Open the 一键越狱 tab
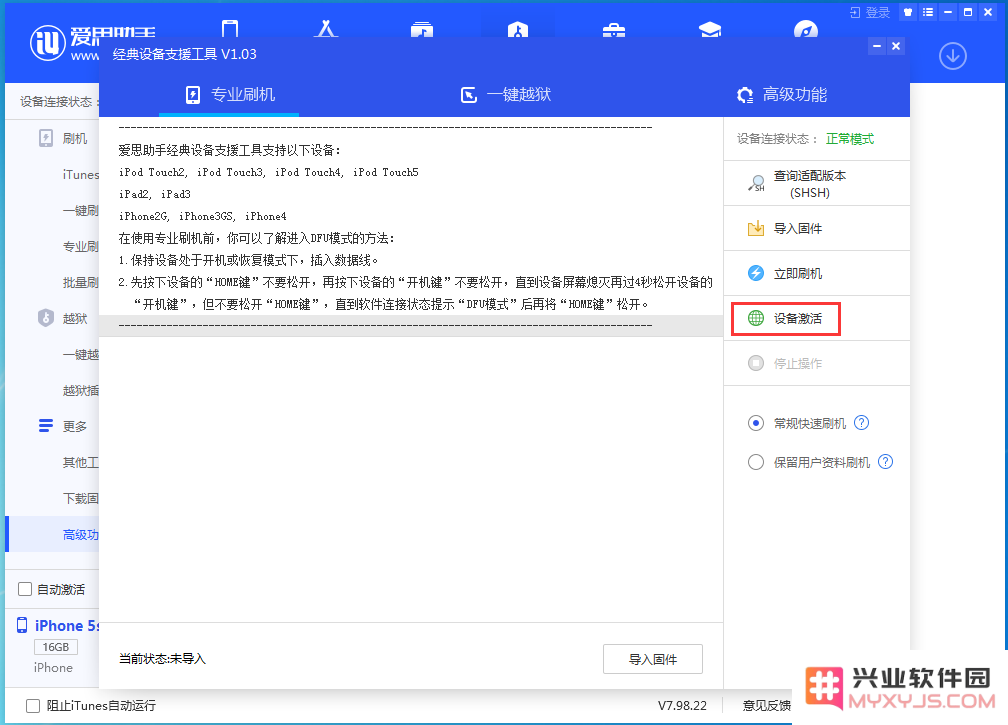The width and height of the screenshot is (1008, 725). click(506, 95)
